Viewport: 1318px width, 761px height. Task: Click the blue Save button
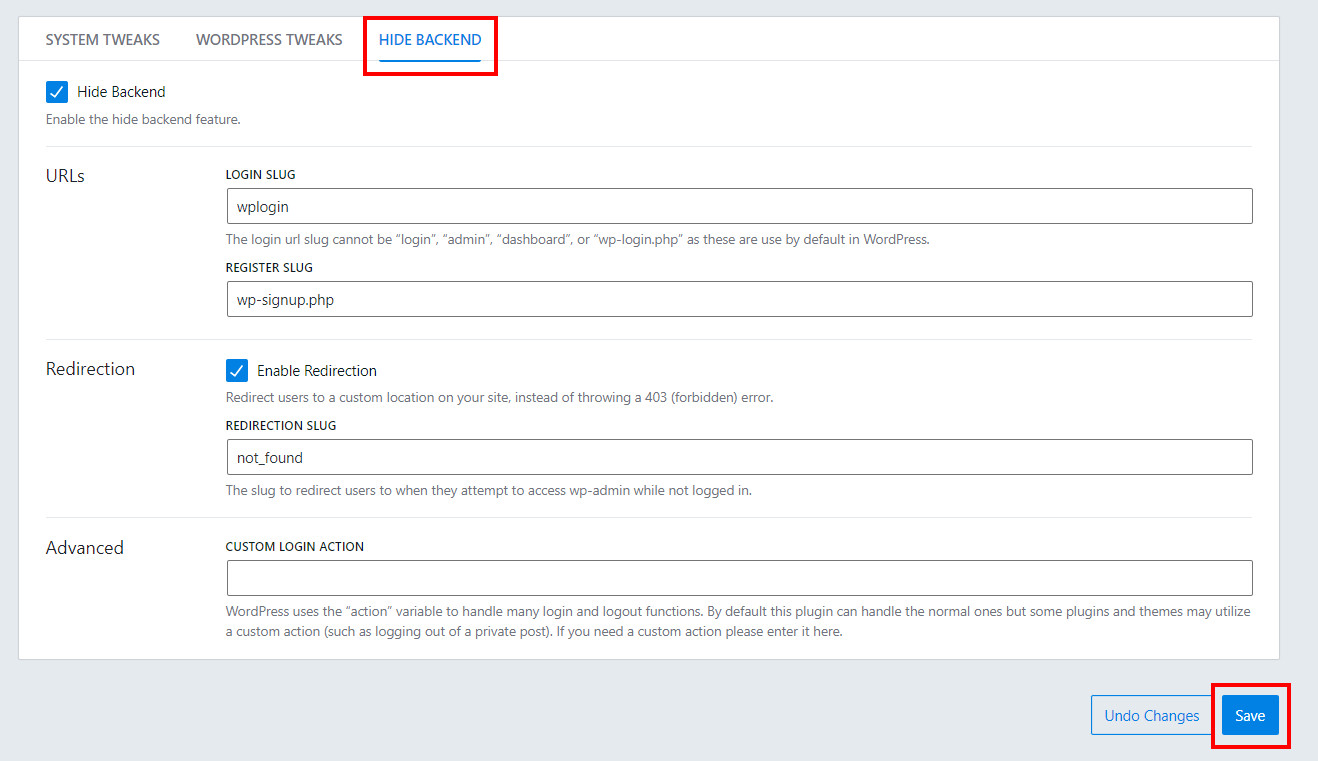[x=1250, y=716]
